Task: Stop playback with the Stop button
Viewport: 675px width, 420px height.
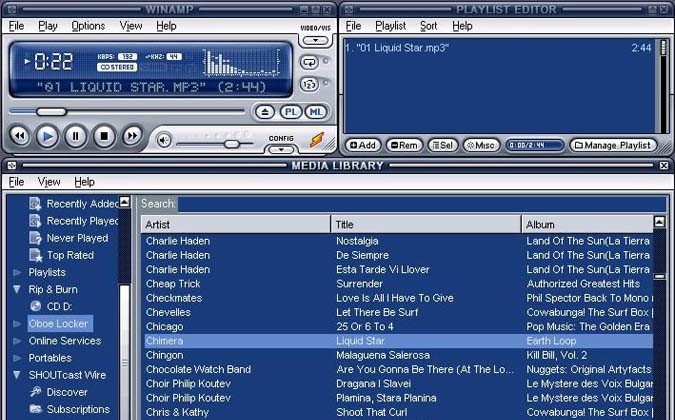Action: [104, 136]
